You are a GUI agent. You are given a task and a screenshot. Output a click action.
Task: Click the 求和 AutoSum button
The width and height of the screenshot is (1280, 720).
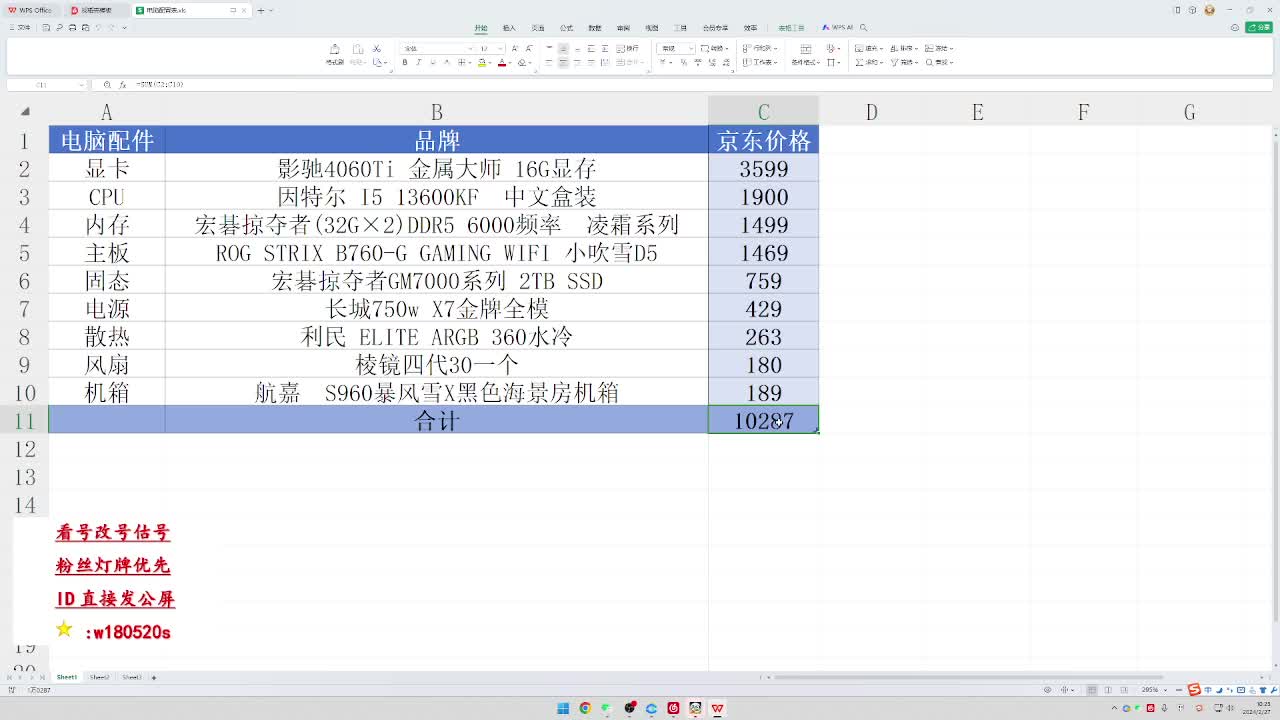(x=869, y=63)
